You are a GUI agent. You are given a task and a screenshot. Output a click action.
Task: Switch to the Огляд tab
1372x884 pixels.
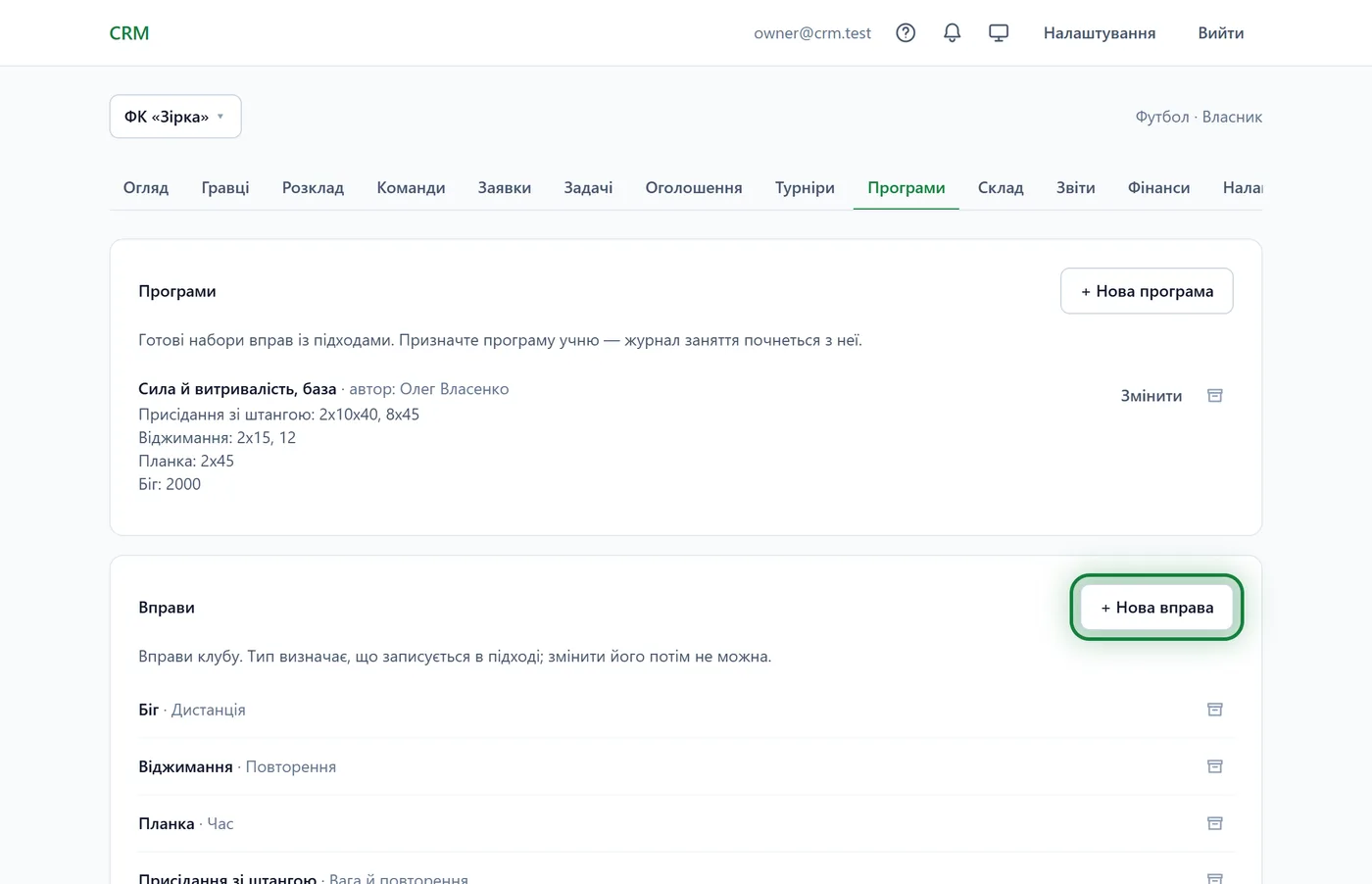[x=146, y=187]
